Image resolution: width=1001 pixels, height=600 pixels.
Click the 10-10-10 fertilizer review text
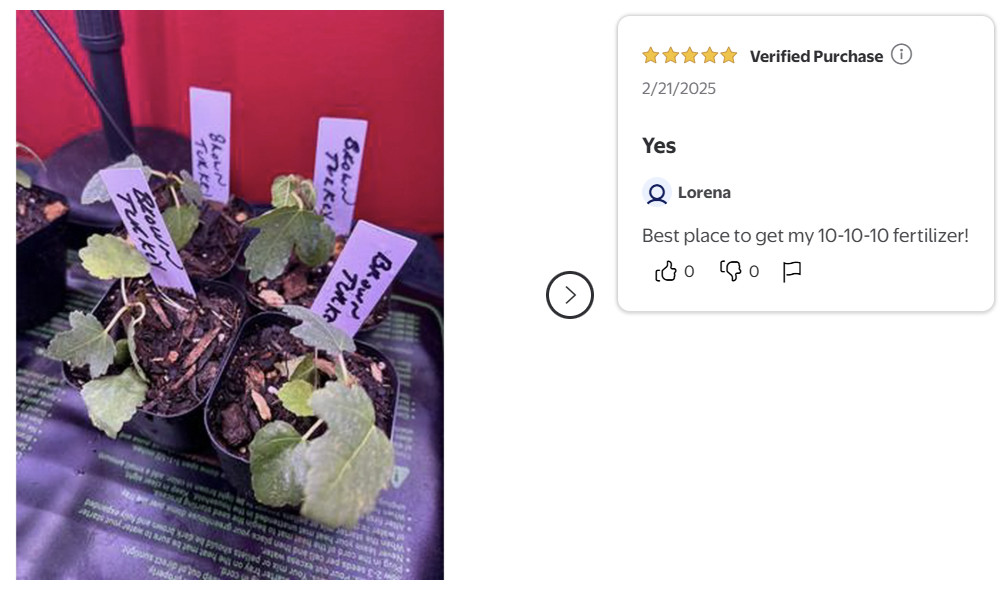point(805,236)
